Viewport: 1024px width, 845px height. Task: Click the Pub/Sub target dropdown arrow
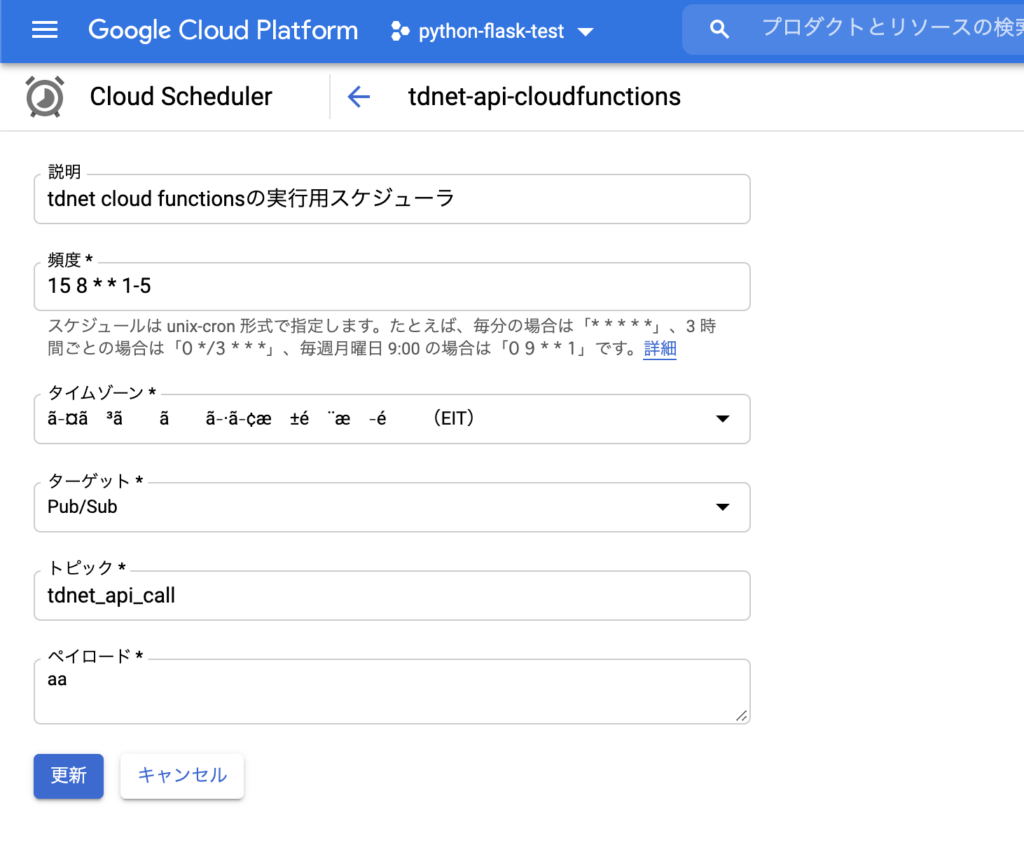pos(722,507)
